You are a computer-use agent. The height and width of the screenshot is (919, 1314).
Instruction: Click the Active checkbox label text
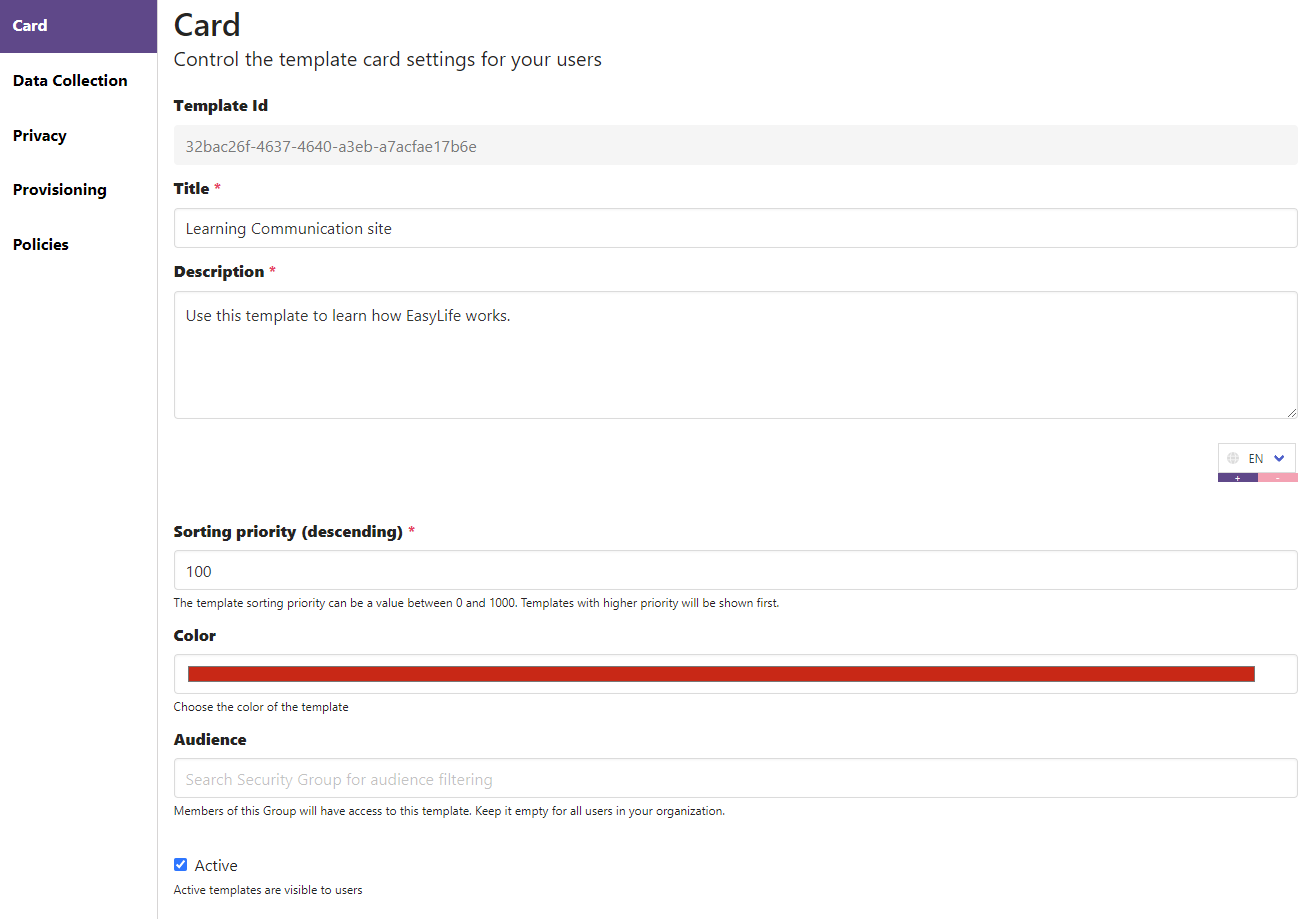pos(216,866)
